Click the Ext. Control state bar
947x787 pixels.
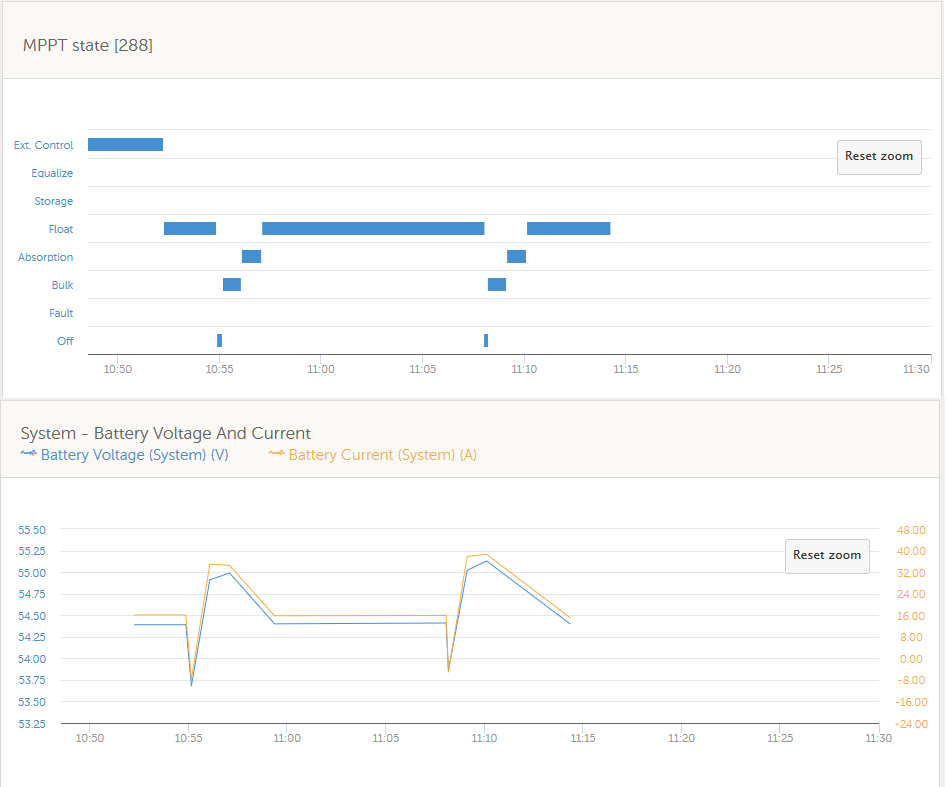(125, 145)
